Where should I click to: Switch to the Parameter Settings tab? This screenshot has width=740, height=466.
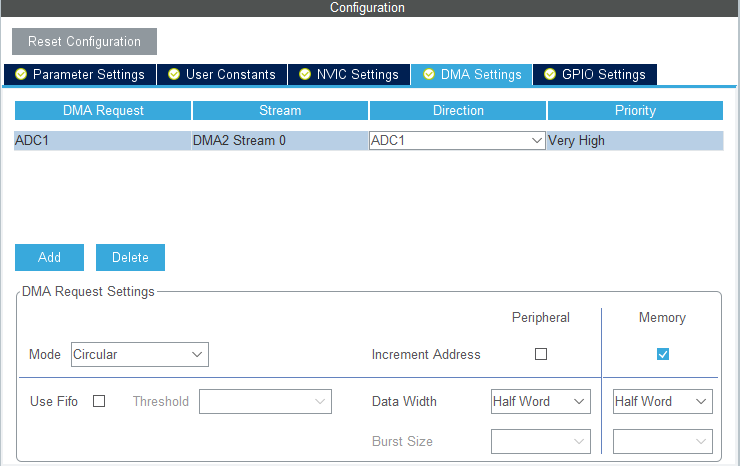point(80,75)
